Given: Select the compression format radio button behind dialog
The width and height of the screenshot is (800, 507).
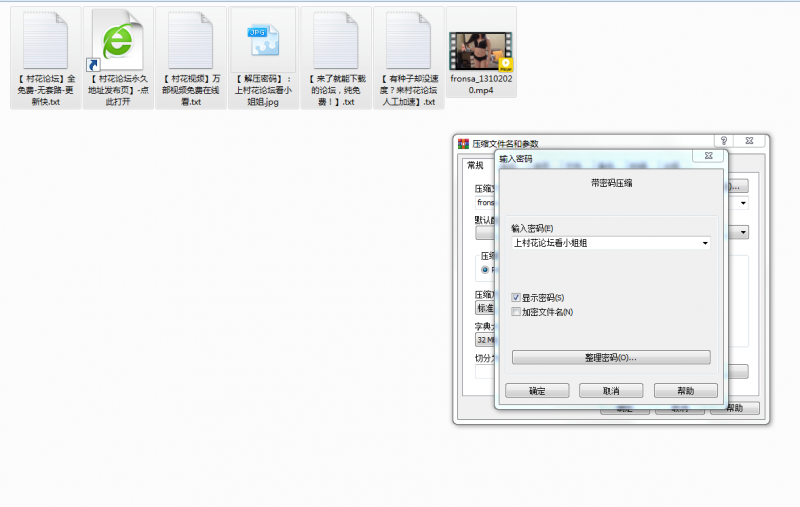Looking at the screenshot, I should [485, 270].
